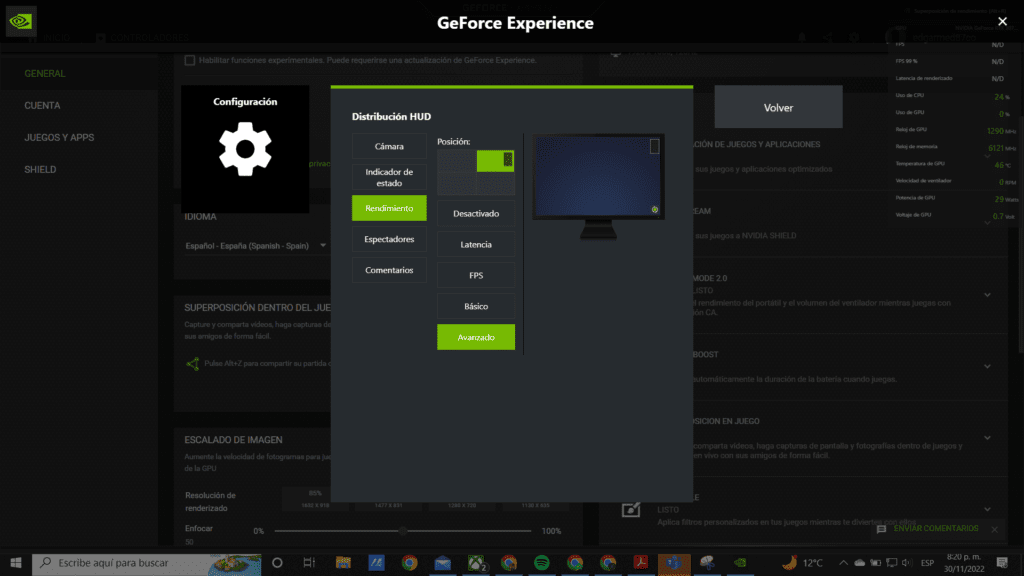Click the NVIDIA icon in the taskbar

click(740, 563)
